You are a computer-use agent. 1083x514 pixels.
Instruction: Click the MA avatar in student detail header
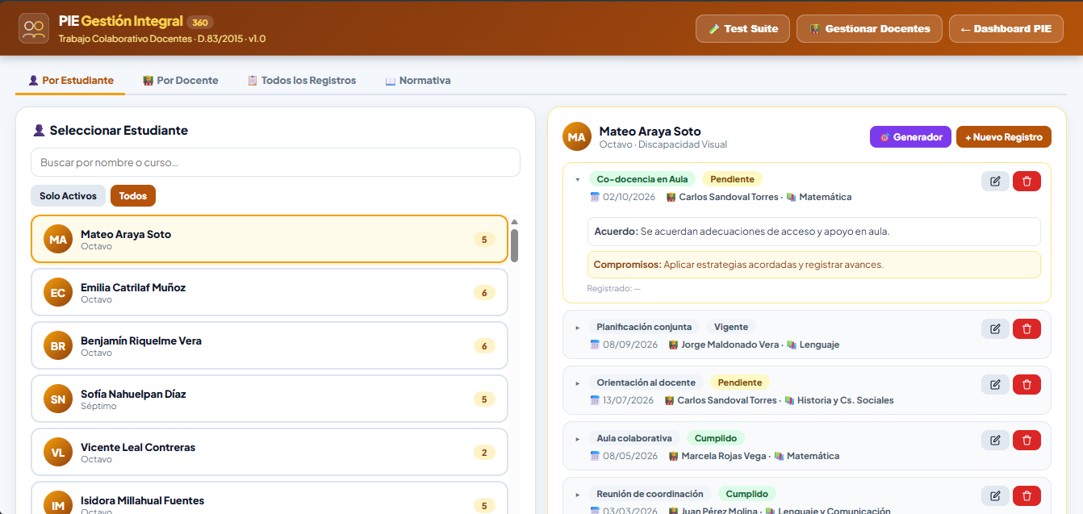click(x=577, y=137)
